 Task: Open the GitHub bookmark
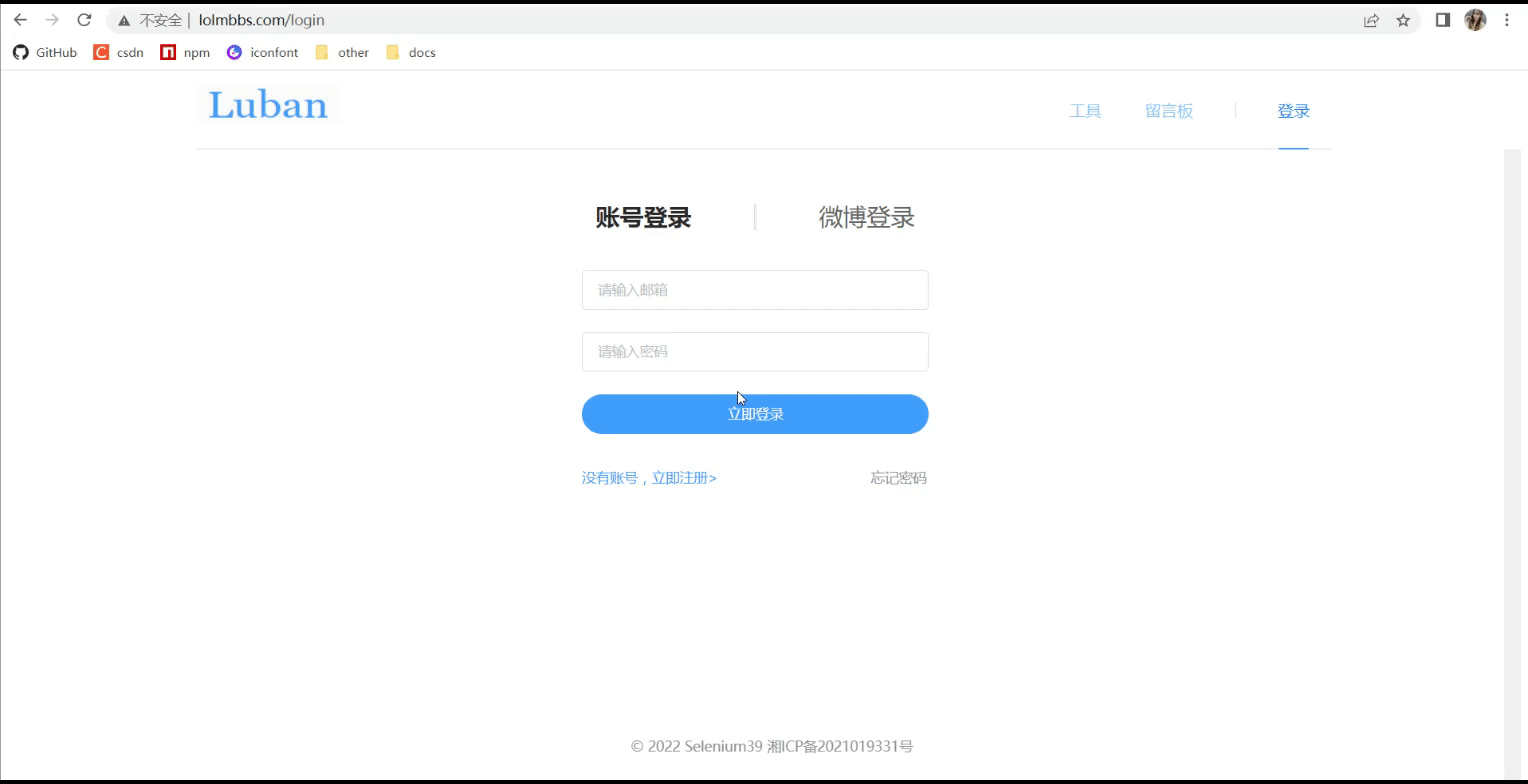point(45,52)
